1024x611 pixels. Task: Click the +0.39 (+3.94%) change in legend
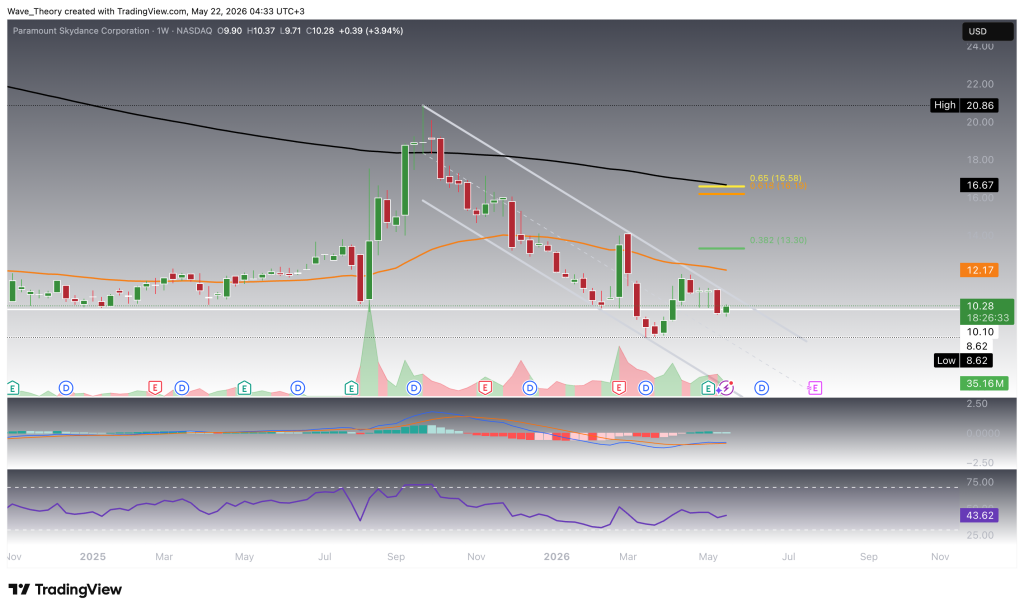[370, 31]
